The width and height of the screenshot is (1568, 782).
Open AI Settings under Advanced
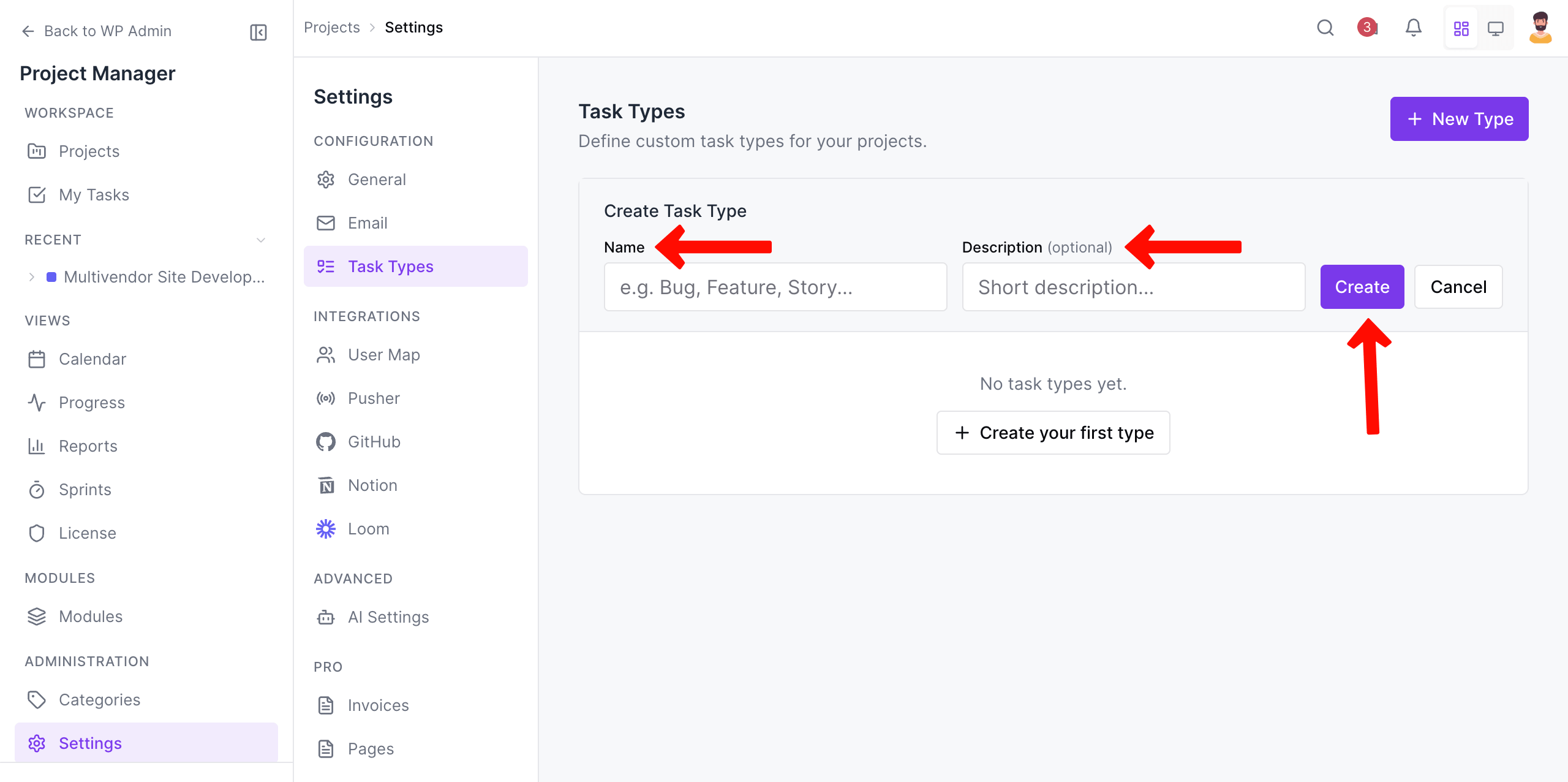point(388,617)
